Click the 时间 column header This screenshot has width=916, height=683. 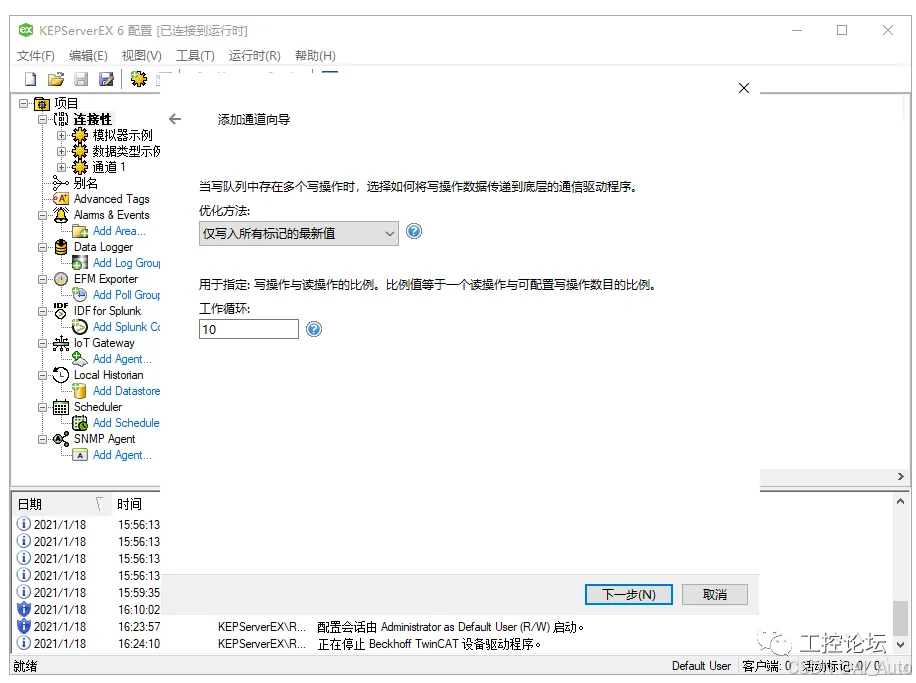pyautogui.click(x=136, y=504)
